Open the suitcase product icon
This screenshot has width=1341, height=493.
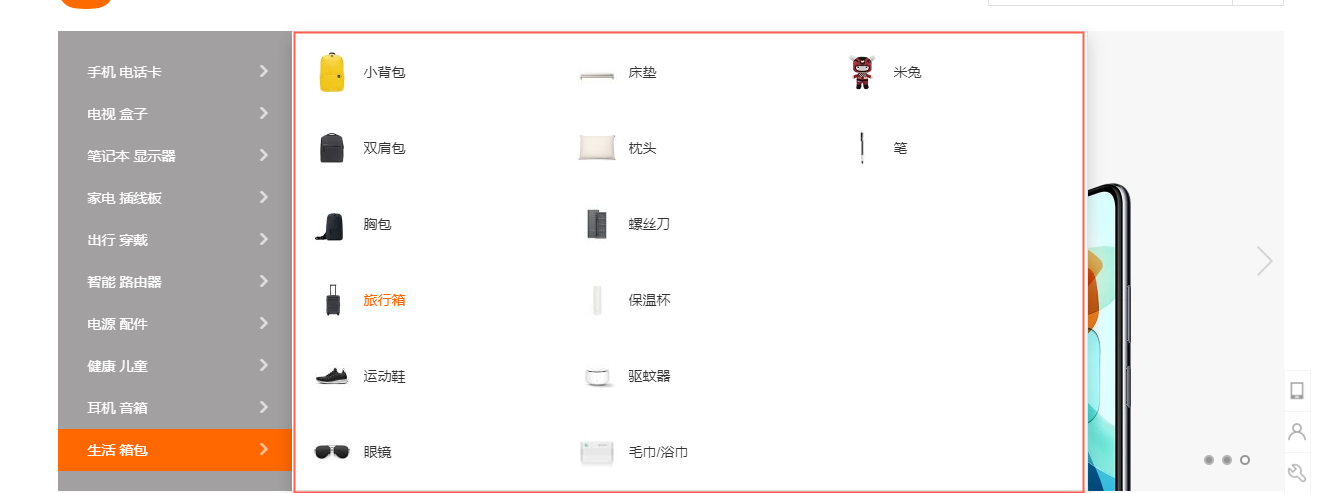(332, 300)
